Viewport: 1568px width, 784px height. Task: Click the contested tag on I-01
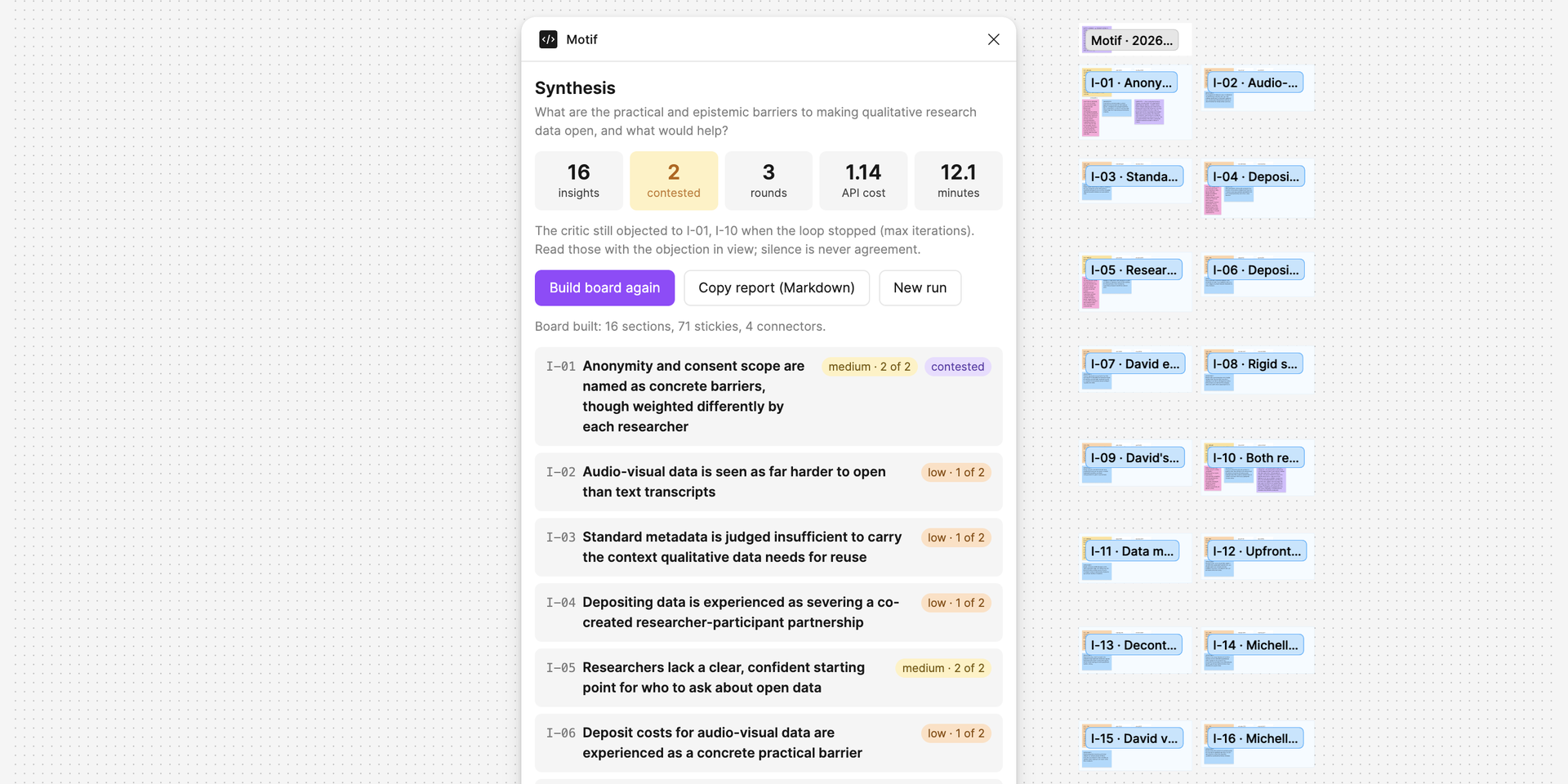[957, 367]
